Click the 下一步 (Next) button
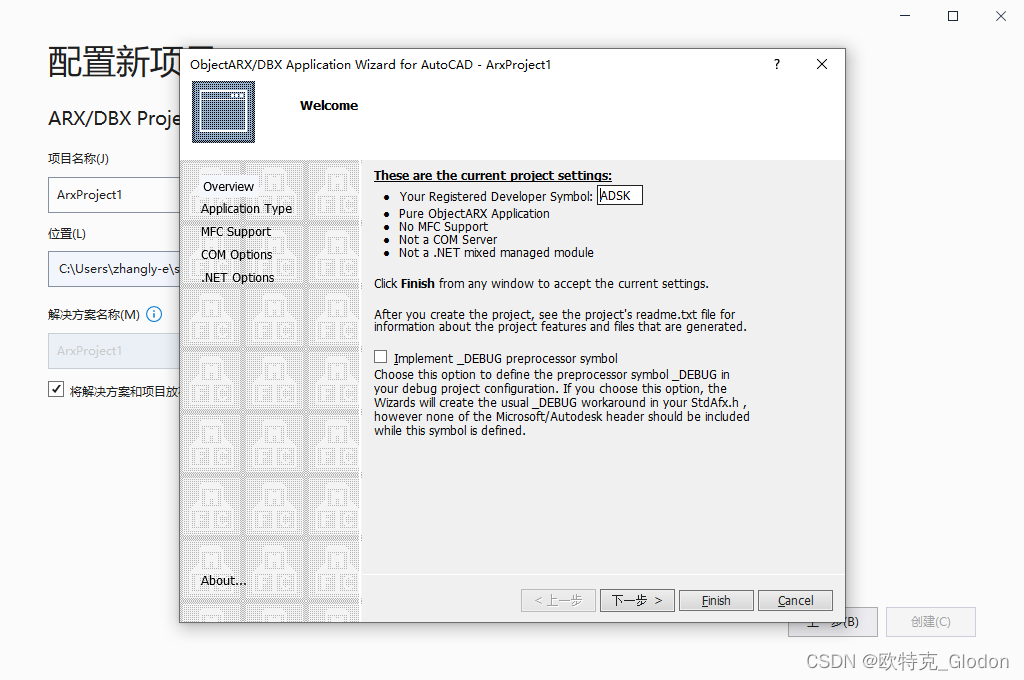Screen dimensions: 1024x680 [637, 600]
